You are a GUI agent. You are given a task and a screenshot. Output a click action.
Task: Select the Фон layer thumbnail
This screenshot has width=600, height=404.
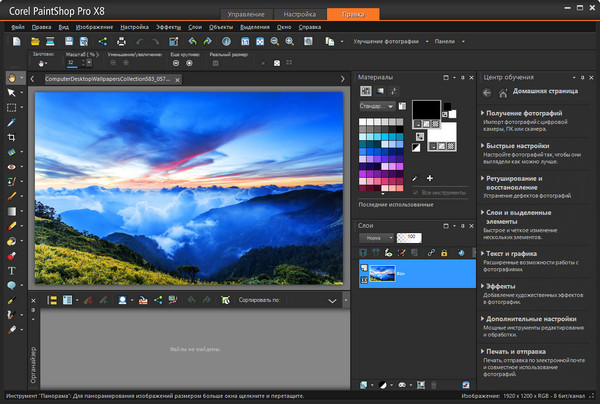[382, 271]
